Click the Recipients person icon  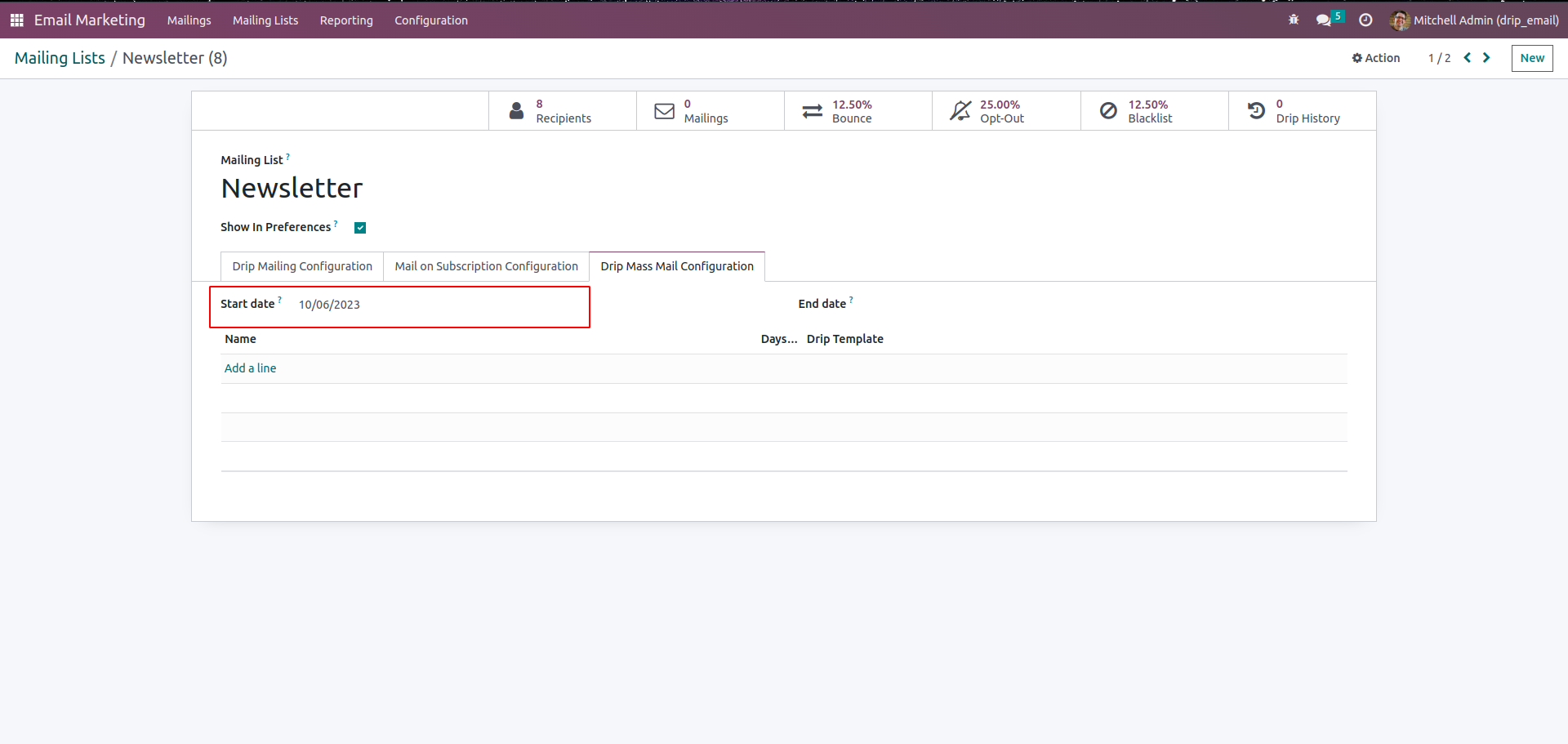pos(516,111)
